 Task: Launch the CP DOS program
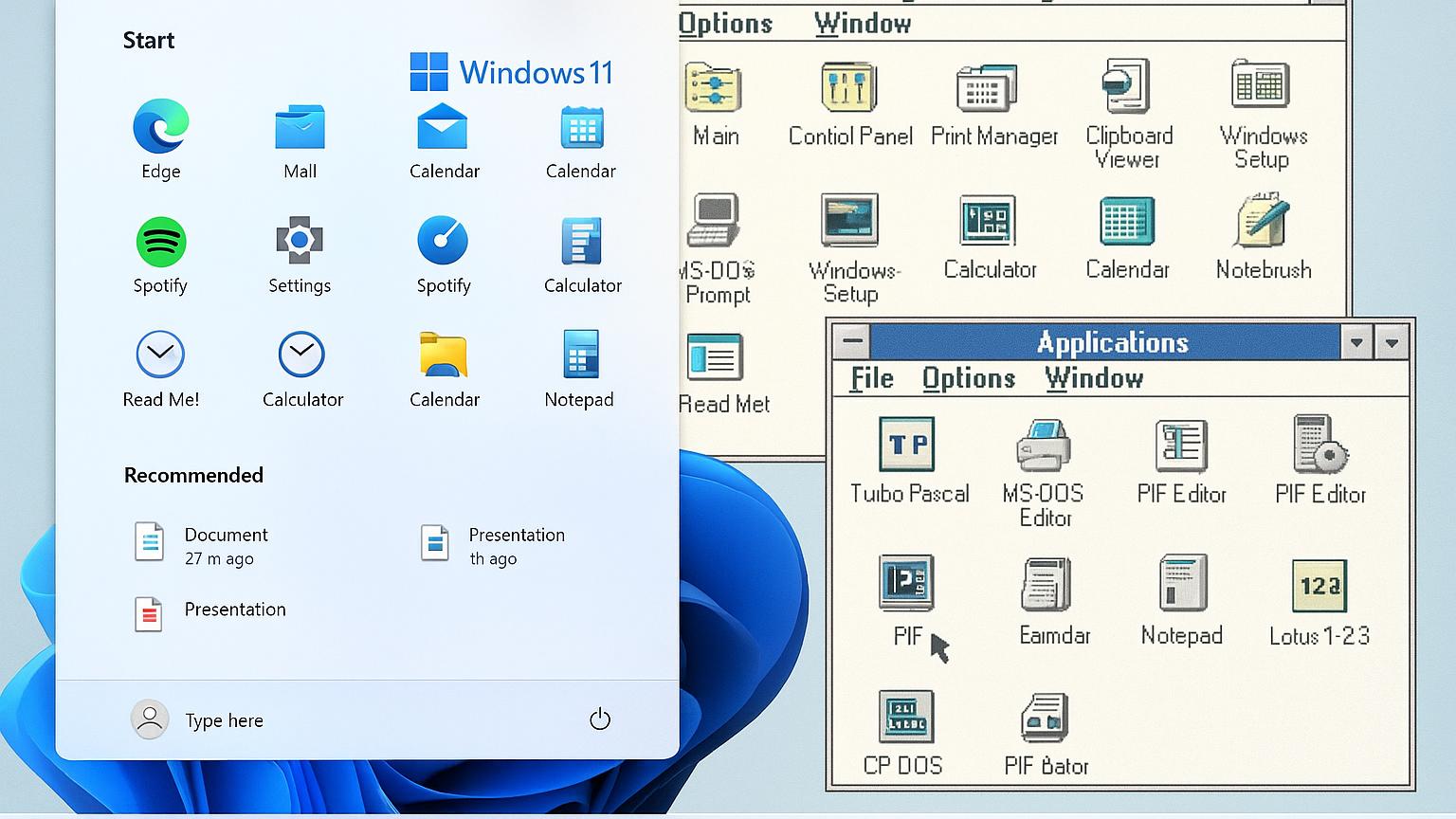(x=906, y=717)
